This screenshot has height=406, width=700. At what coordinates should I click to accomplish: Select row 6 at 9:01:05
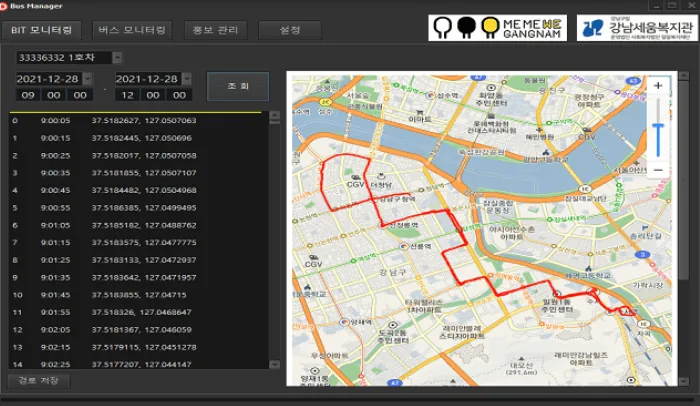(138, 225)
